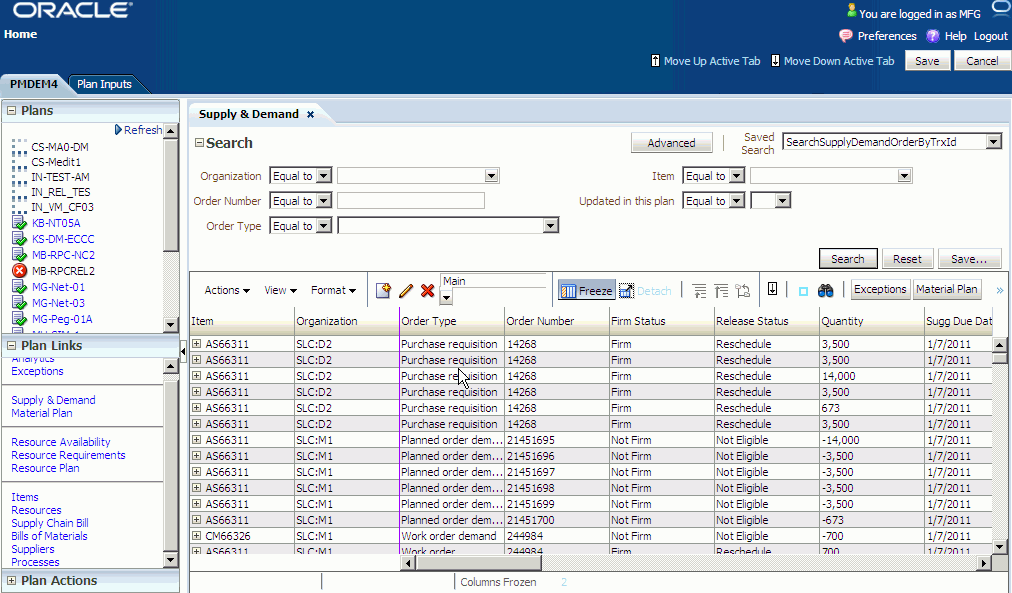Click Move Down Active Tab arrow icon
The height and width of the screenshot is (593, 1012).
(x=775, y=61)
